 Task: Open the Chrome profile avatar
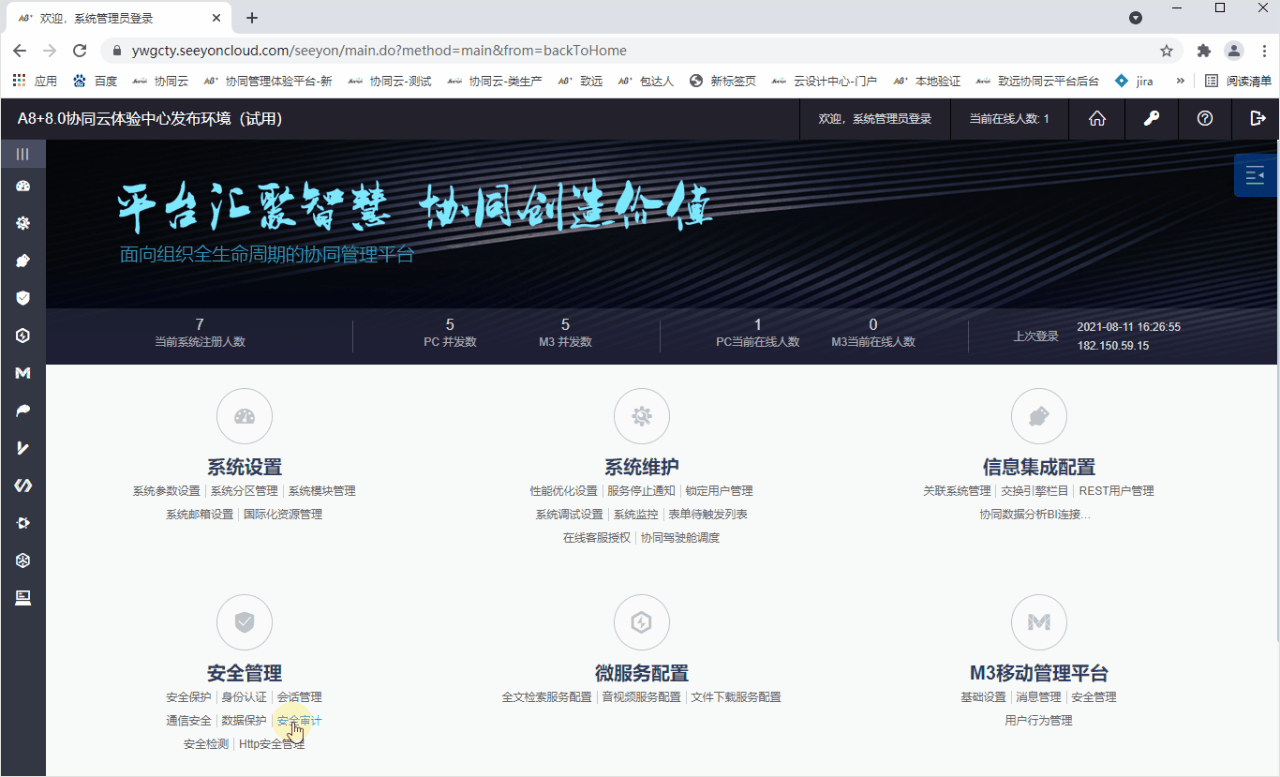(x=1234, y=50)
